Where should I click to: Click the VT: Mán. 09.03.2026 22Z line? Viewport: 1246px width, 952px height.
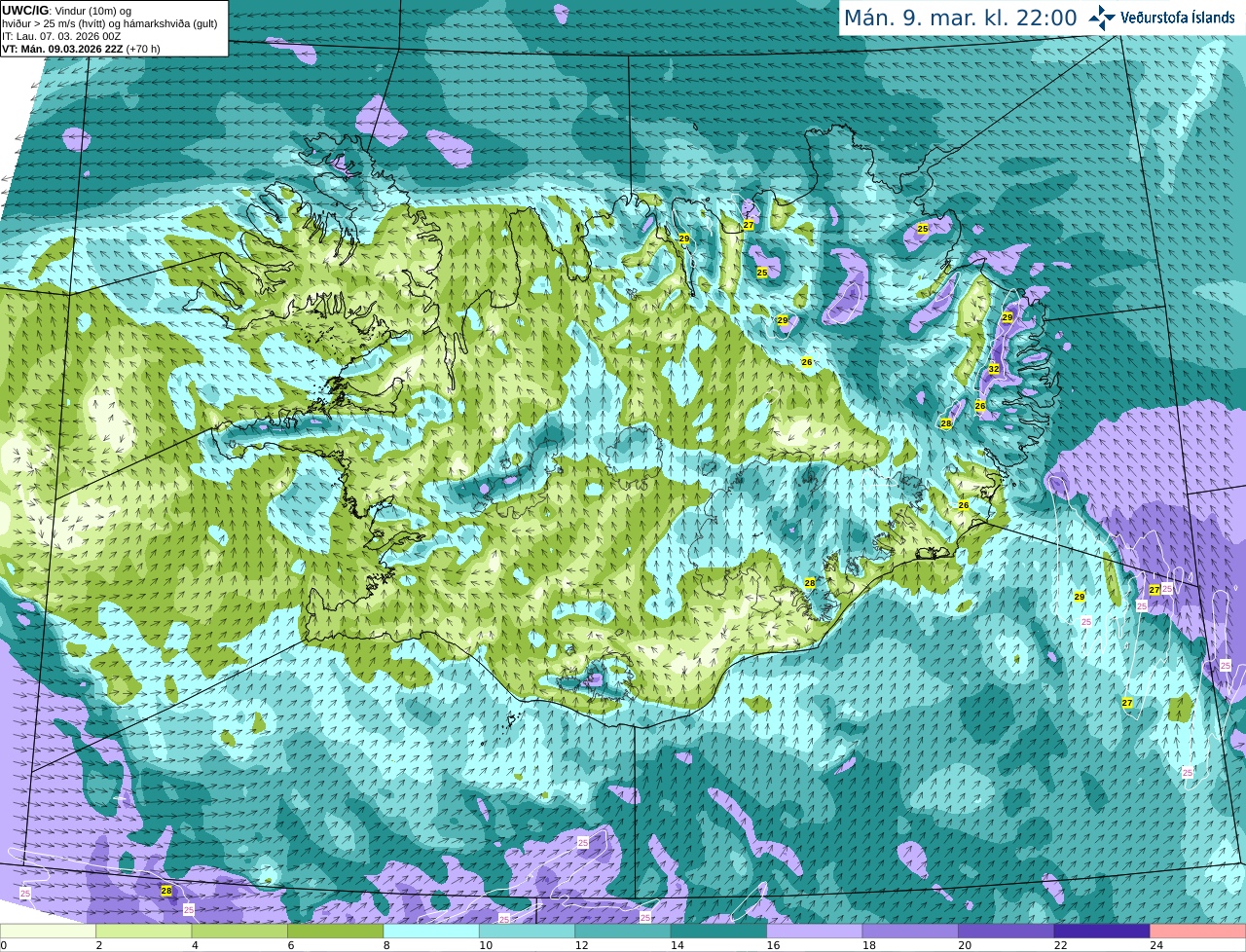pos(81,49)
